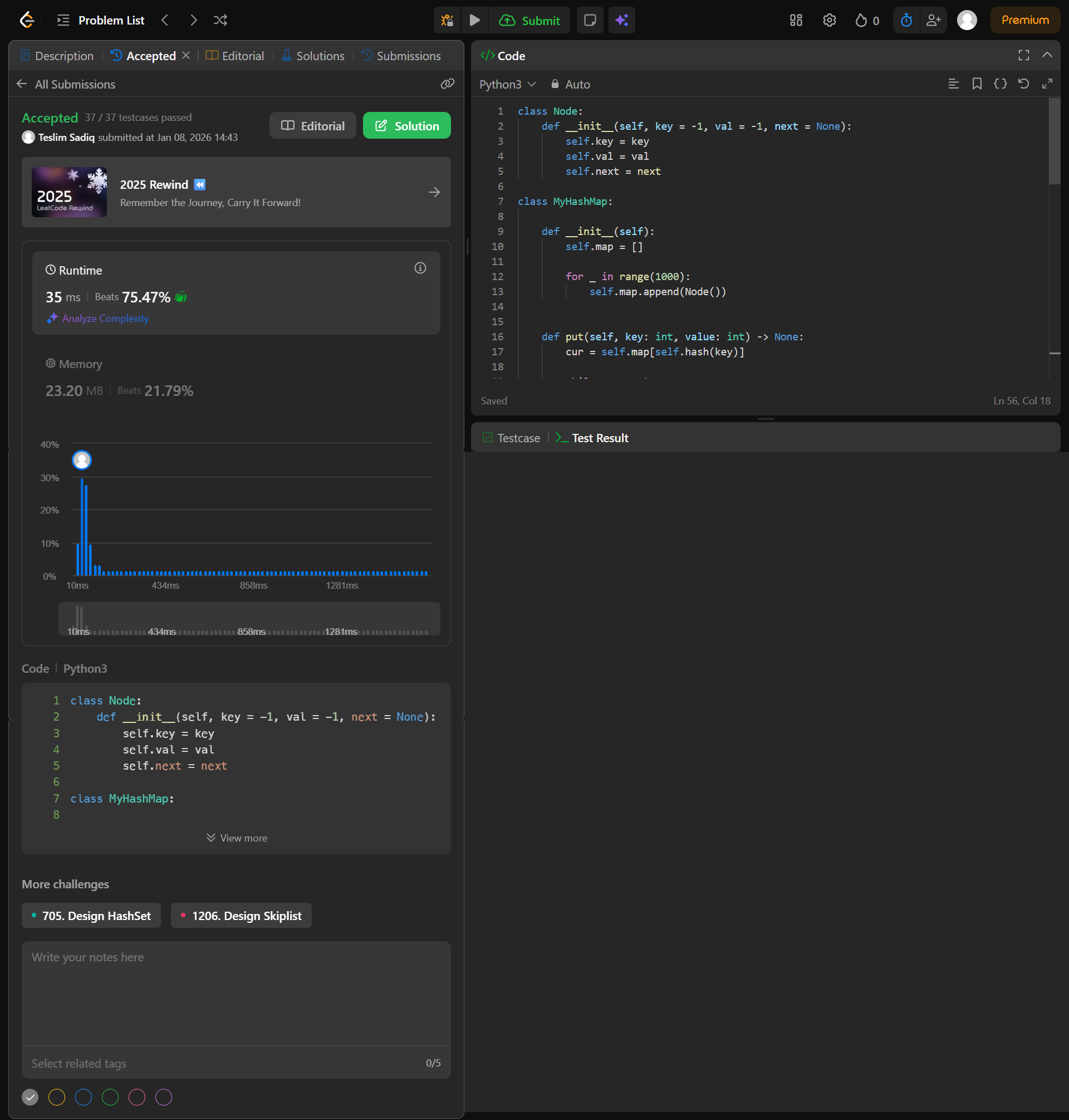Click the green Solution button
The image size is (1069, 1120).
406,126
